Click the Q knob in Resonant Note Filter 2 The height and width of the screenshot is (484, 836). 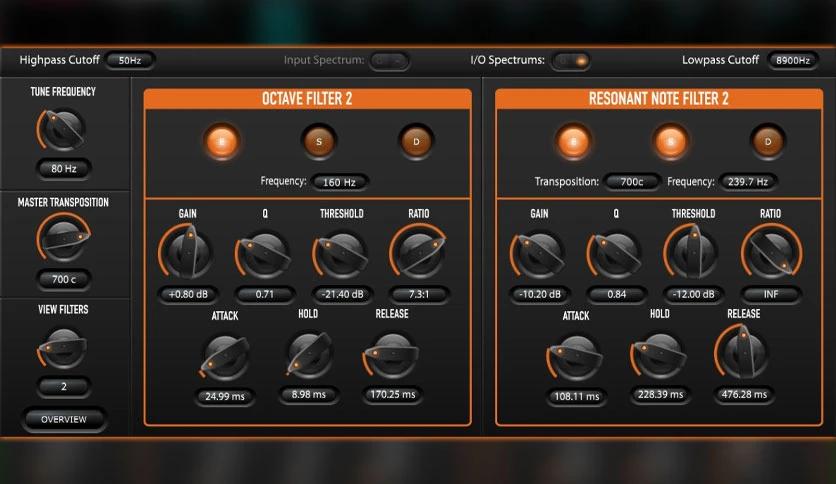(615, 254)
